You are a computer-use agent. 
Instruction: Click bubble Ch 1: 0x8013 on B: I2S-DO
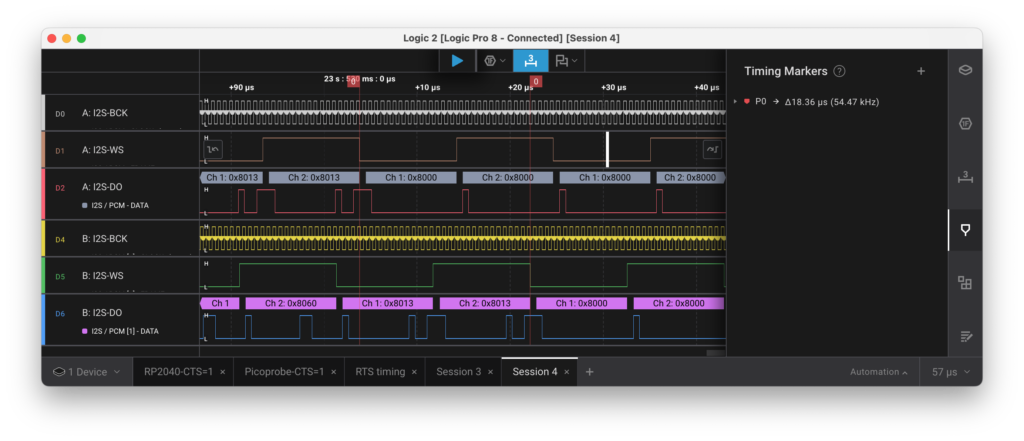click(x=388, y=303)
